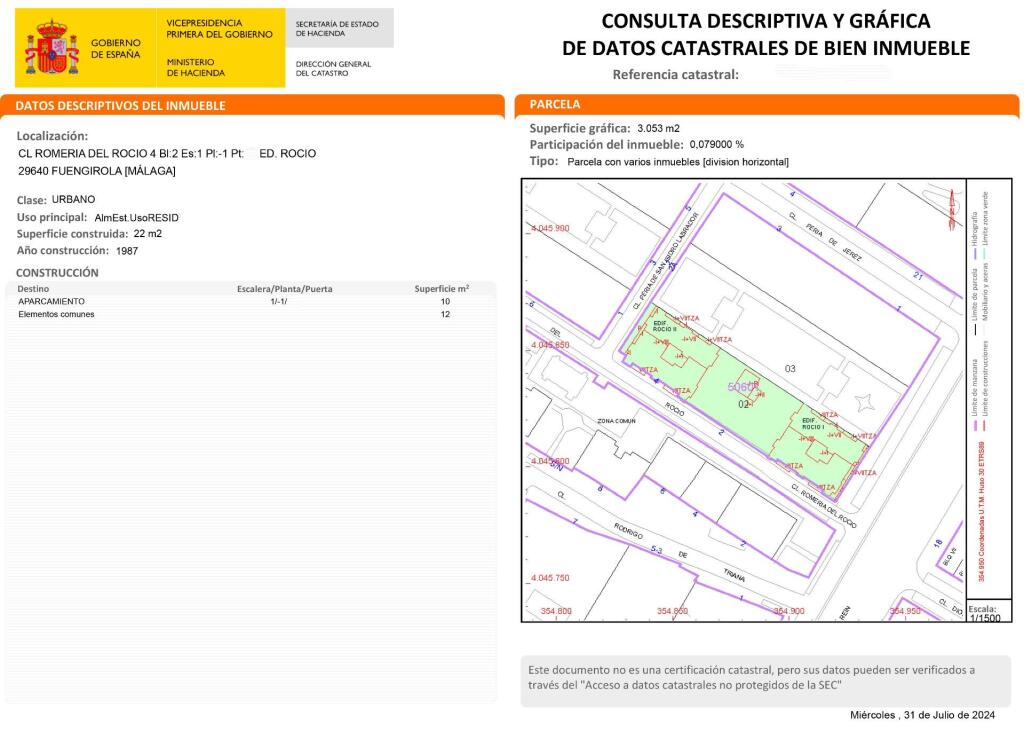Click northing coordinate '4.045.900'

(x=550, y=229)
